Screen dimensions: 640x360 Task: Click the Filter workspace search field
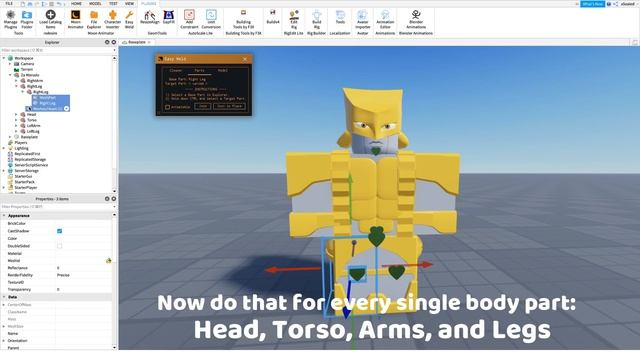pyautogui.click(x=56, y=50)
